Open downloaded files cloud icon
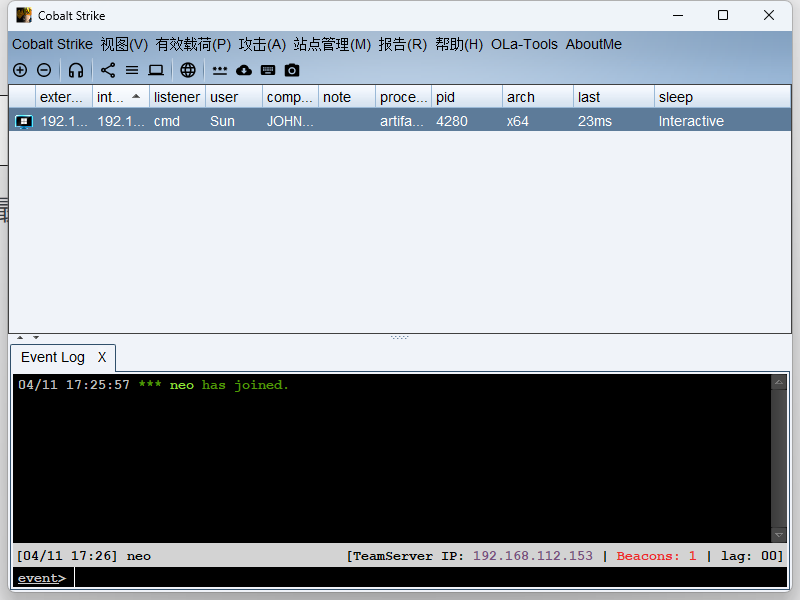Screen dimensions: 800x600 pyautogui.click(x=244, y=70)
